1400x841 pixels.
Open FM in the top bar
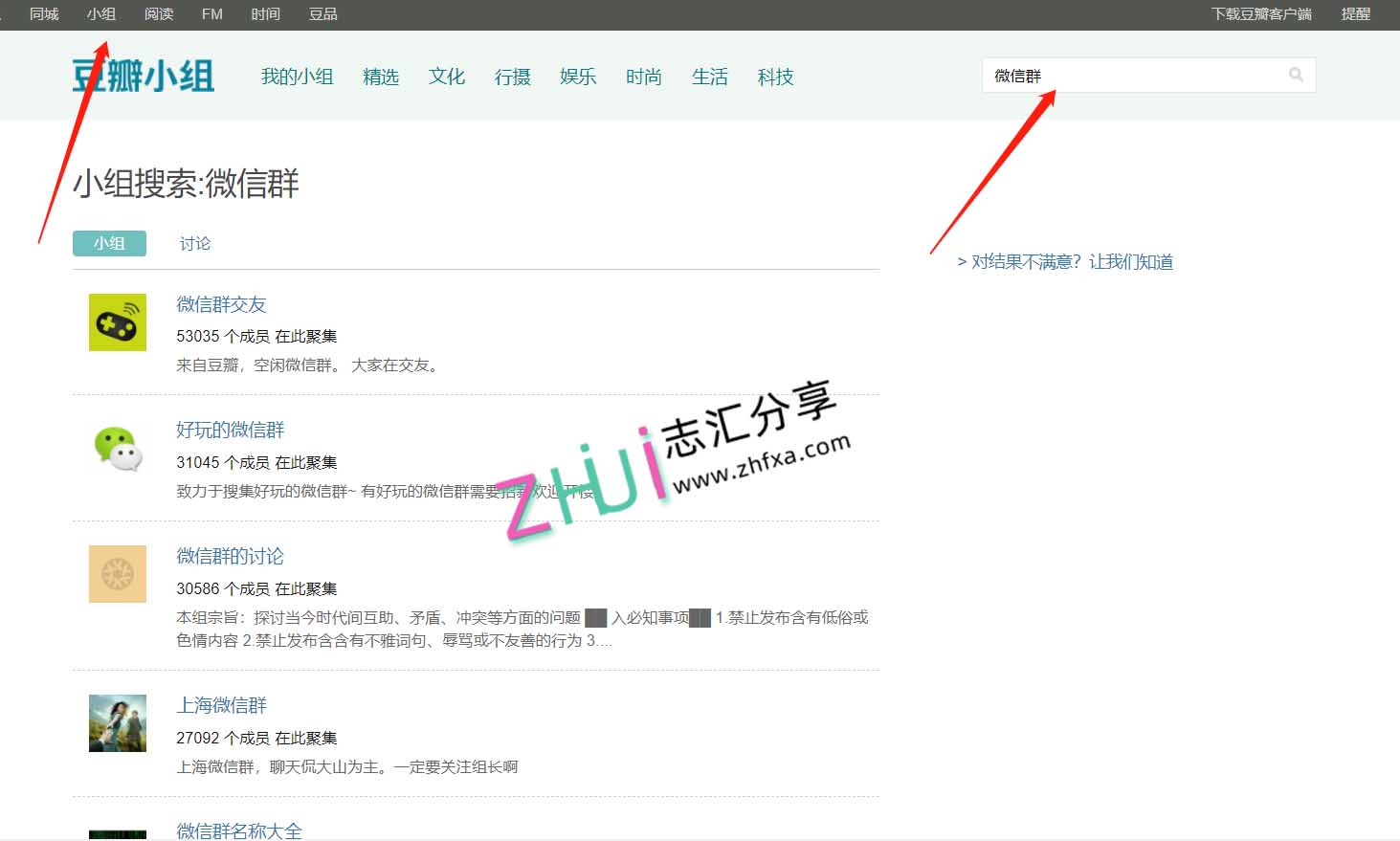click(x=212, y=14)
